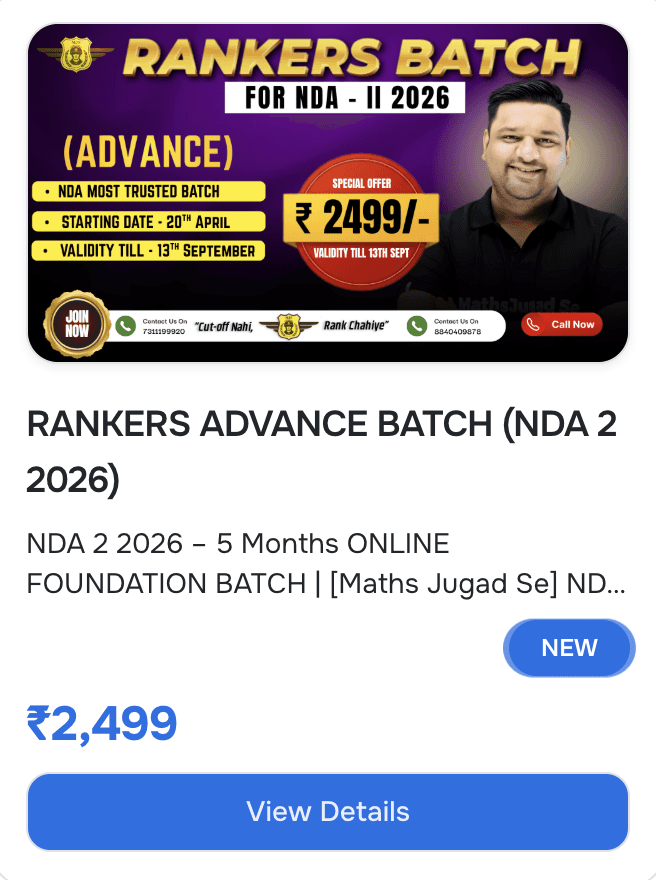This screenshot has width=656, height=880.
Task: Click the green phone icon near 7311199920
Action: tap(126, 326)
